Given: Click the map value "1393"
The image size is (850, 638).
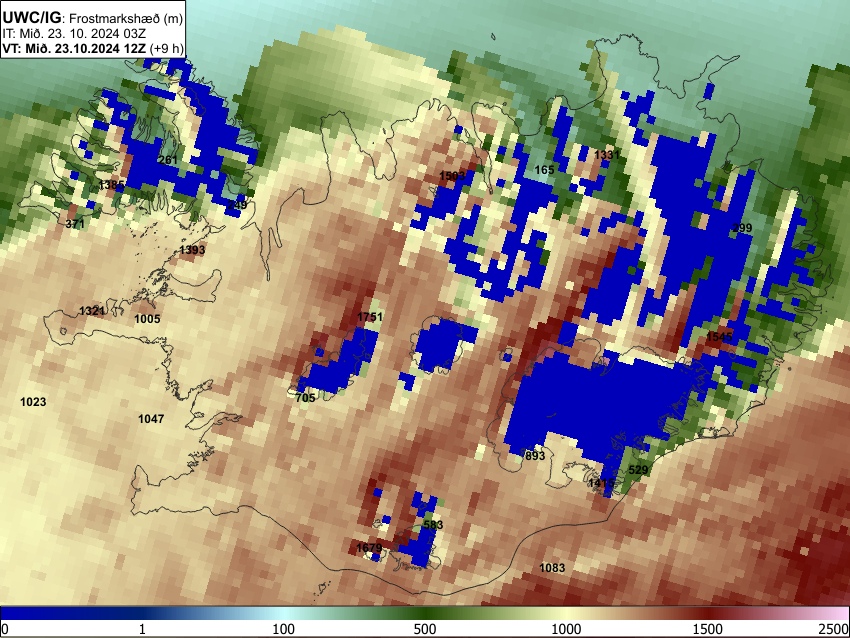Looking at the screenshot, I should pos(192,250).
